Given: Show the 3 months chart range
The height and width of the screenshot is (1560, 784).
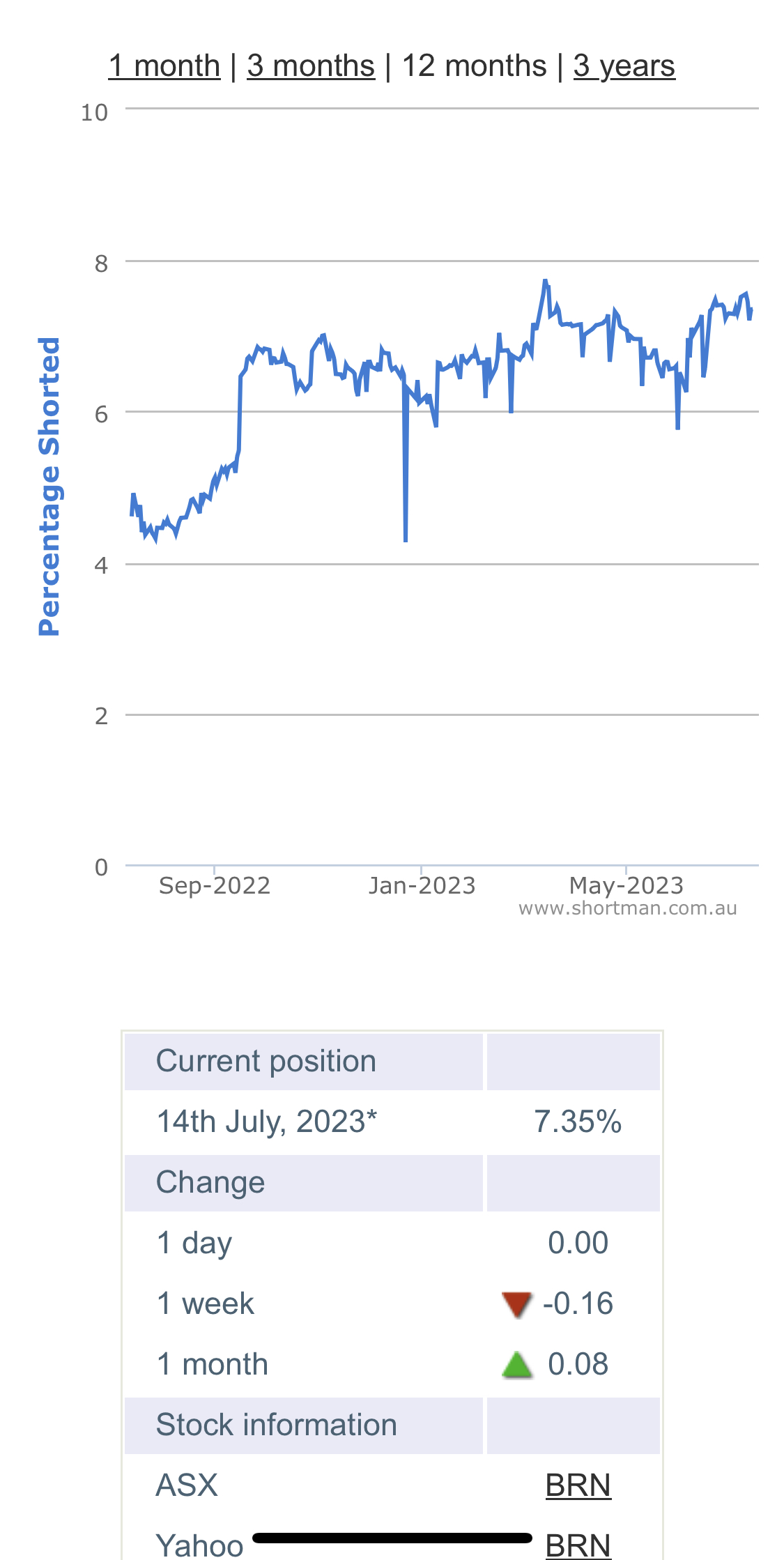Looking at the screenshot, I should 311,66.
